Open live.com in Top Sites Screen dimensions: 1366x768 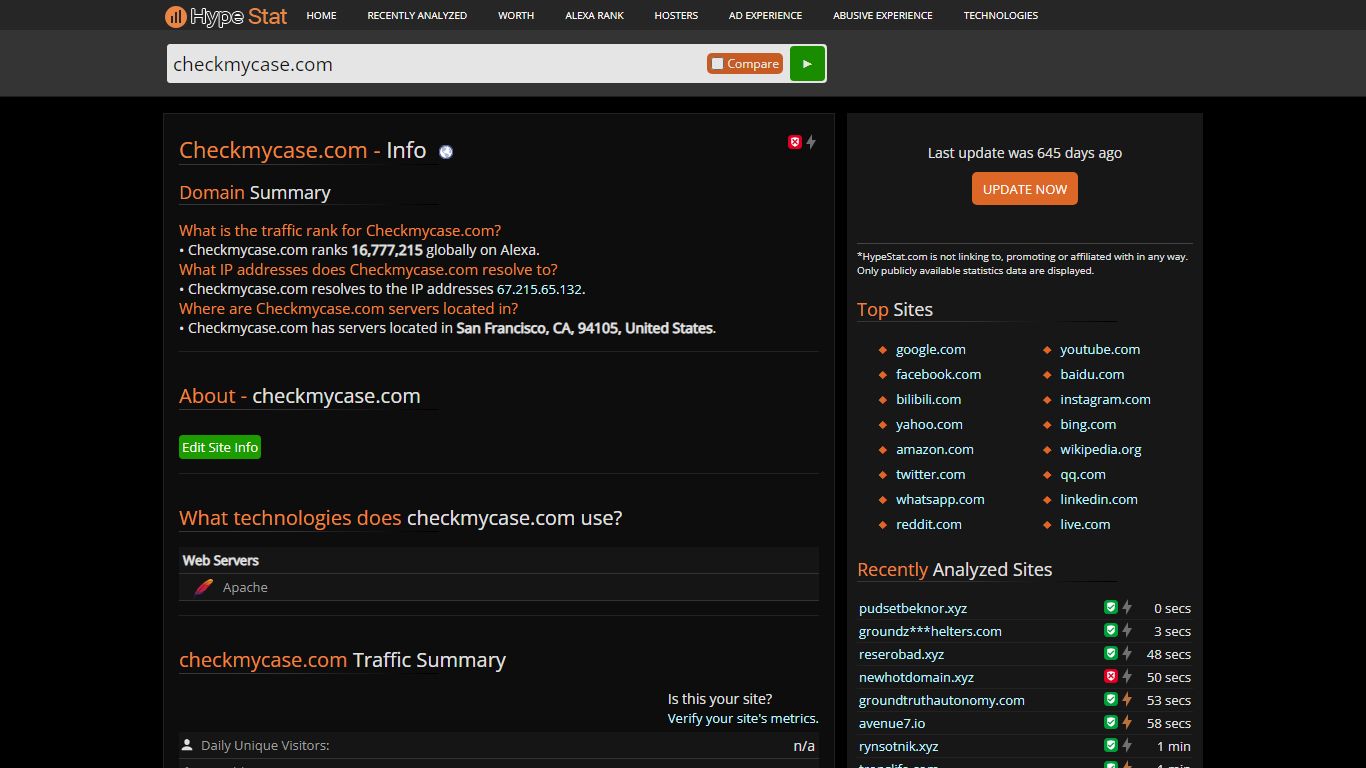(1085, 524)
